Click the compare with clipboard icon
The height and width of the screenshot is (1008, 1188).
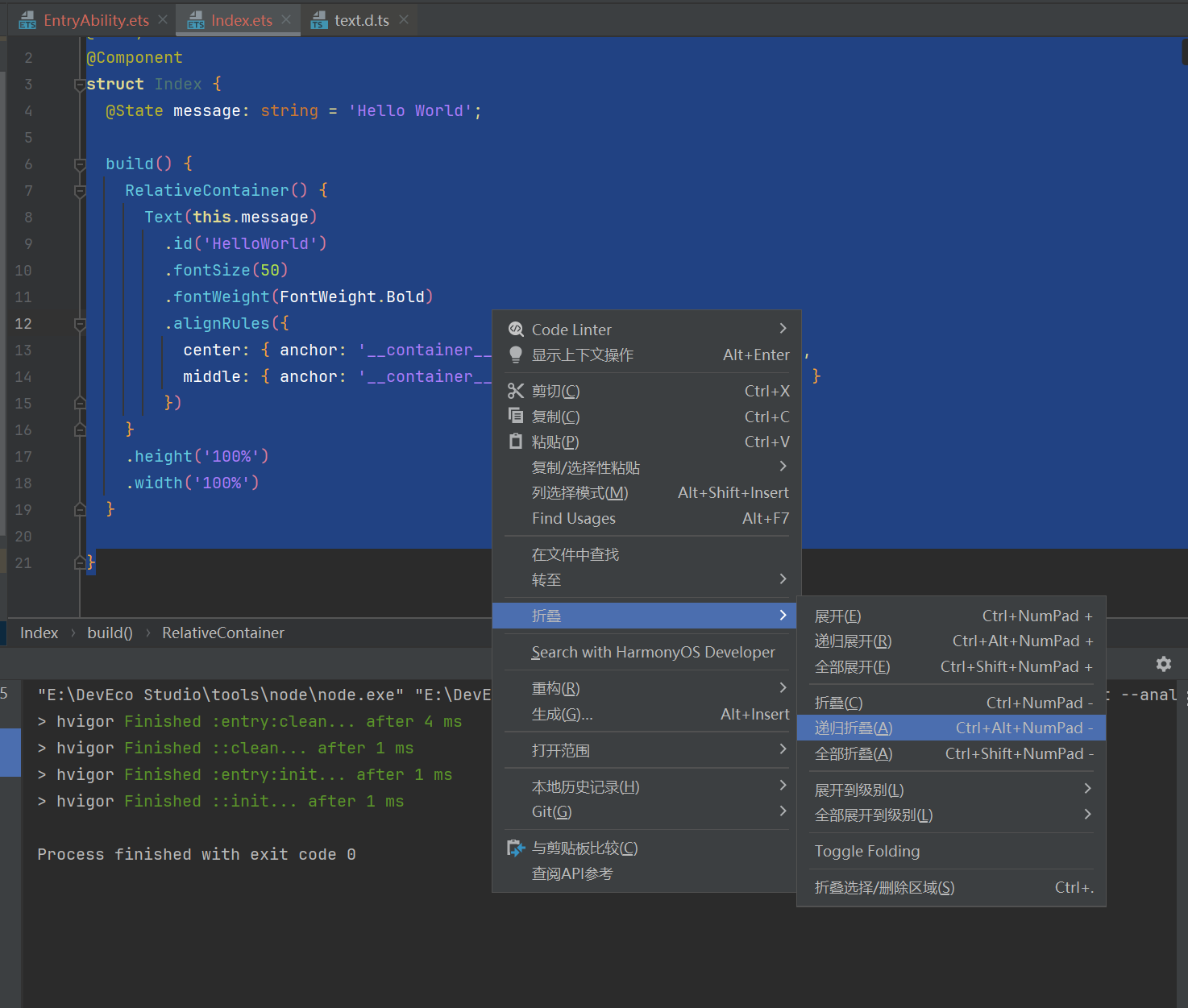point(516,848)
